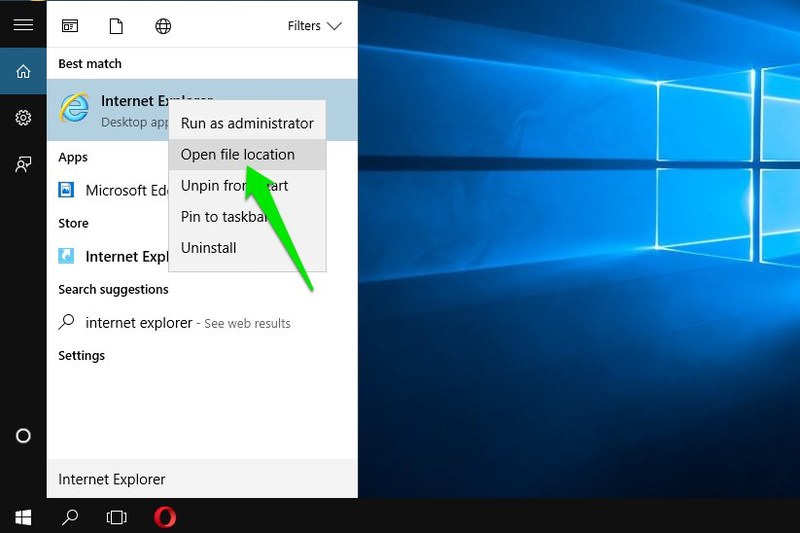This screenshot has width=800, height=533.
Task: Filter results by Documents icon
Action: [x=116, y=26]
